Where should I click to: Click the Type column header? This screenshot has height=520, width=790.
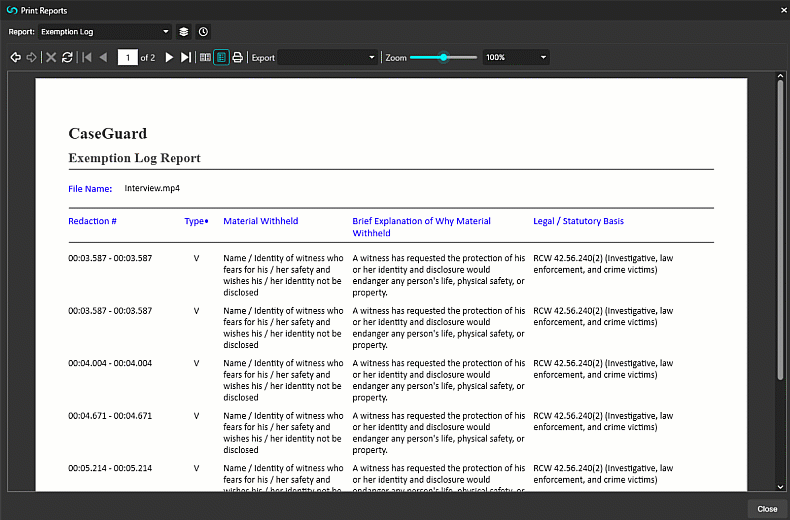click(x=196, y=221)
